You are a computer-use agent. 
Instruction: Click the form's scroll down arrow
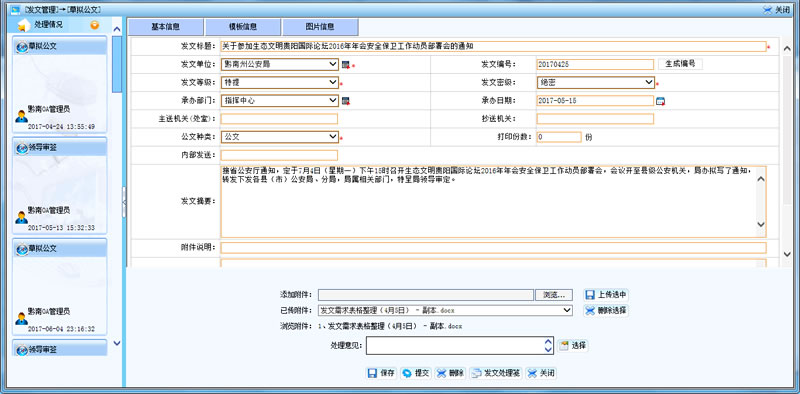coord(787,254)
